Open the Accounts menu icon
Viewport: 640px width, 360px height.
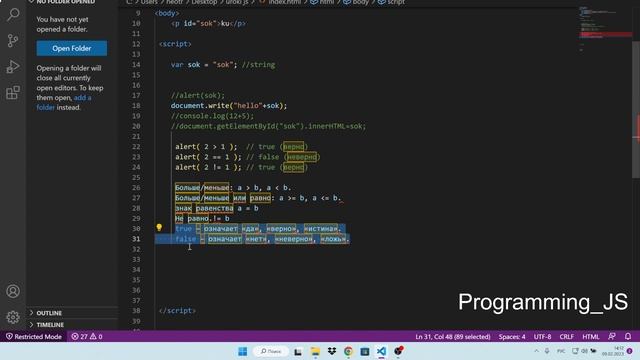click(13, 291)
